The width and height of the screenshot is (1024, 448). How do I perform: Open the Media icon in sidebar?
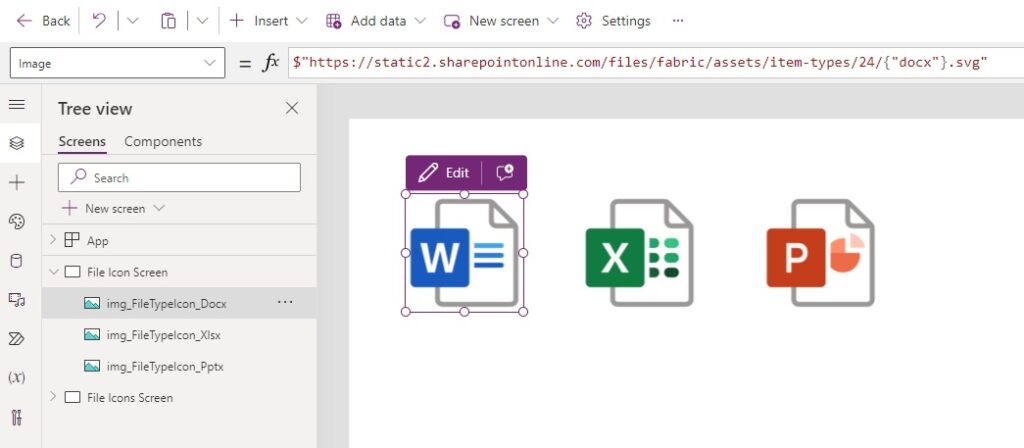[x=17, y=300]
